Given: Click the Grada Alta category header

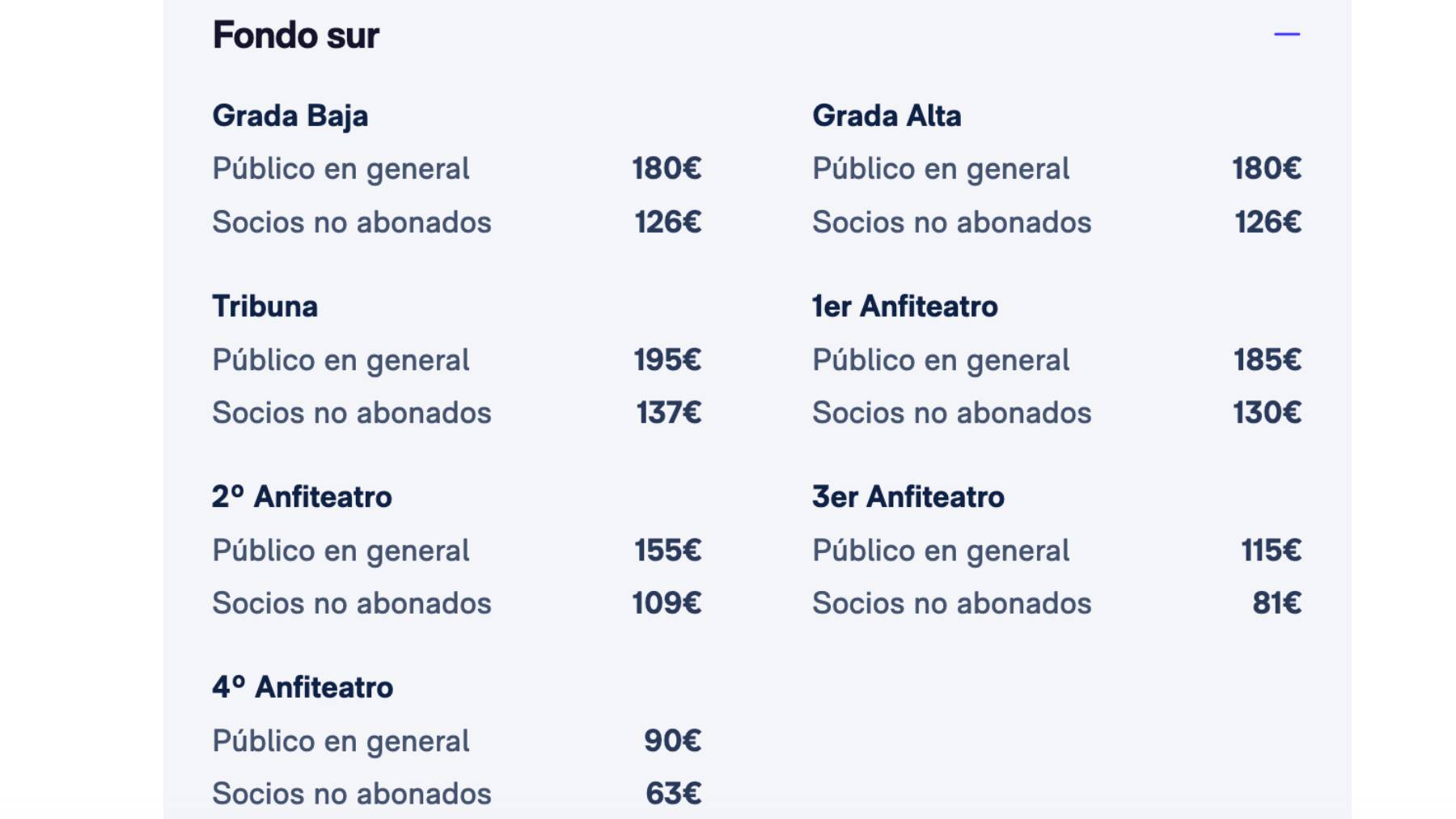Looking at the screenshot, I should [887, 114].
